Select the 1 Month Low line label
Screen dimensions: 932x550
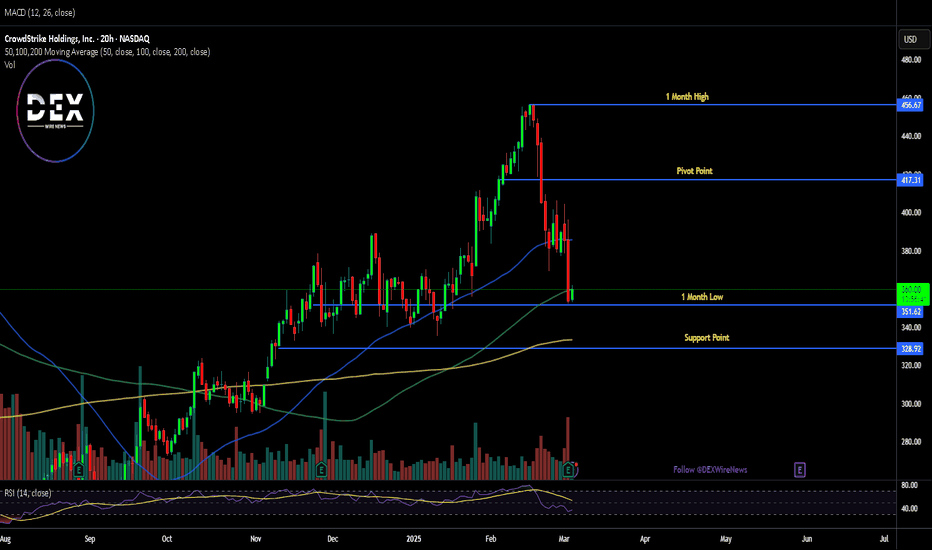coord(702,297)
